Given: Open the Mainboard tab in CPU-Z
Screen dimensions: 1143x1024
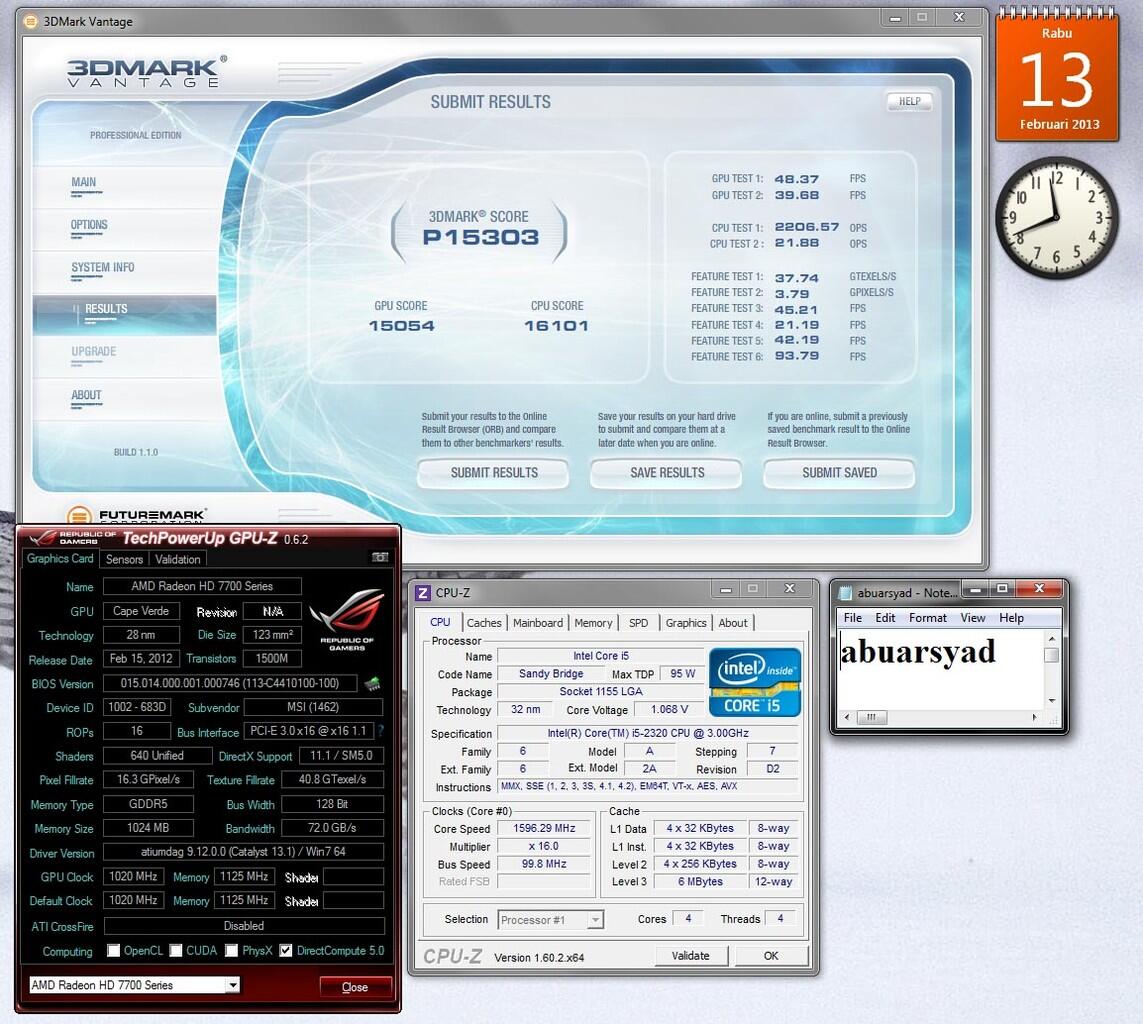Looking at the screenshot, I should pos(538,623).
